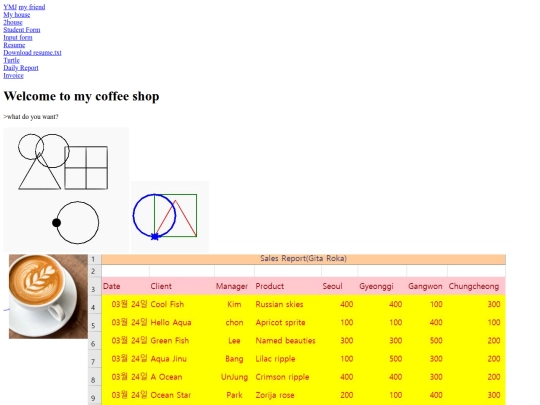The width and height of the screenshot is (540, 405).
Task: Click the Green Fish client cell
Action: [x=170, y=341]
